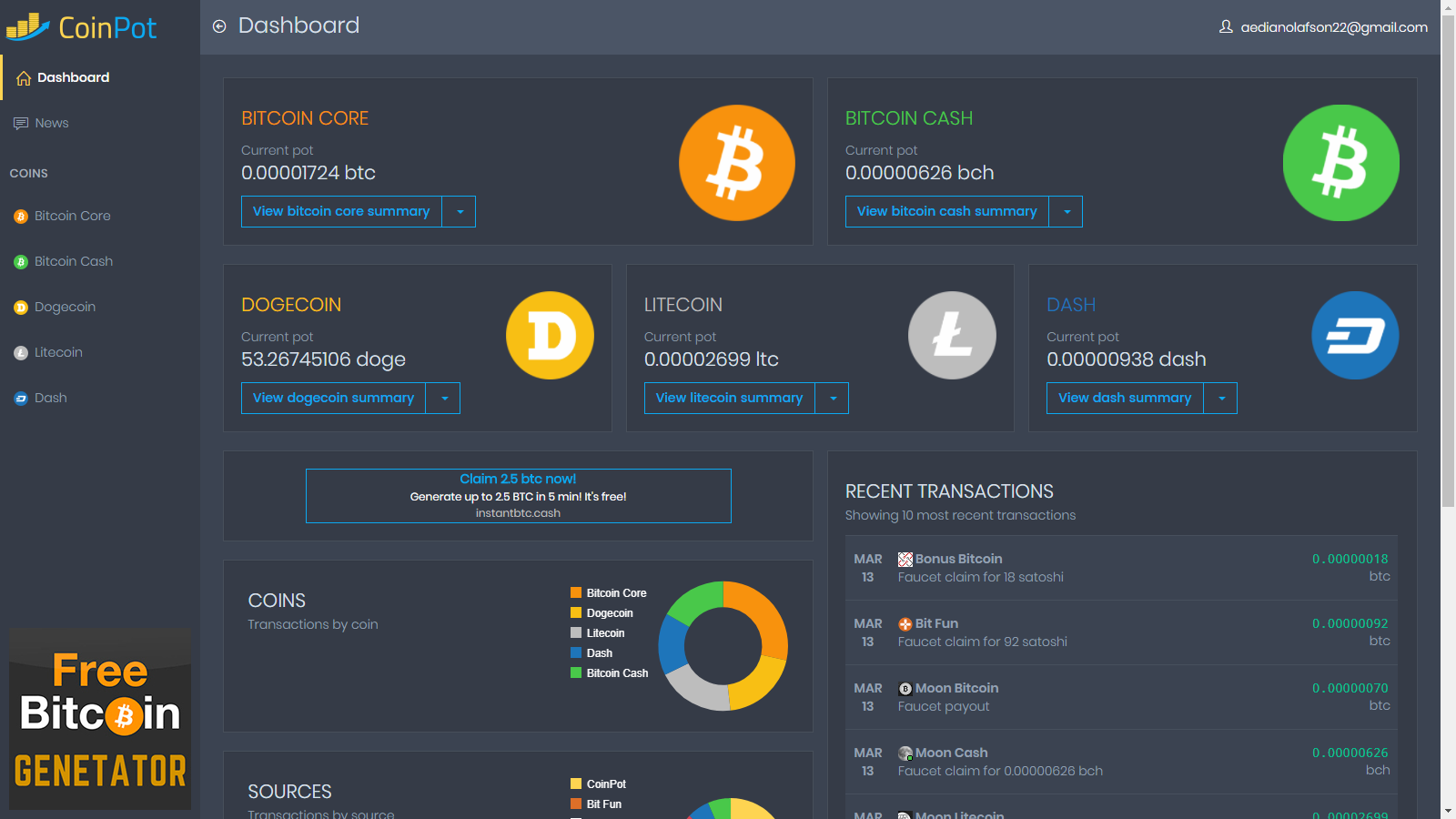Click the Dash sidebar coin icon
The image size is (1456, 819).
coord(21,399)
